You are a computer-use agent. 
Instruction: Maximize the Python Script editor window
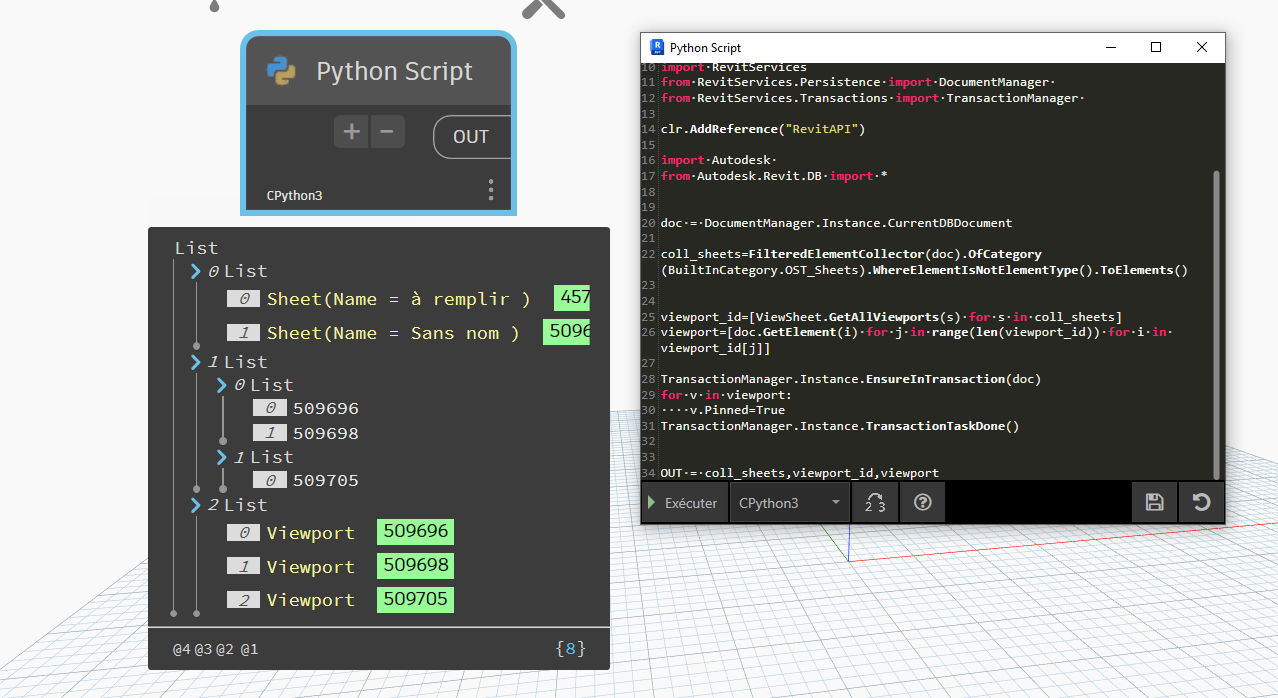[x=1156, y=47]
